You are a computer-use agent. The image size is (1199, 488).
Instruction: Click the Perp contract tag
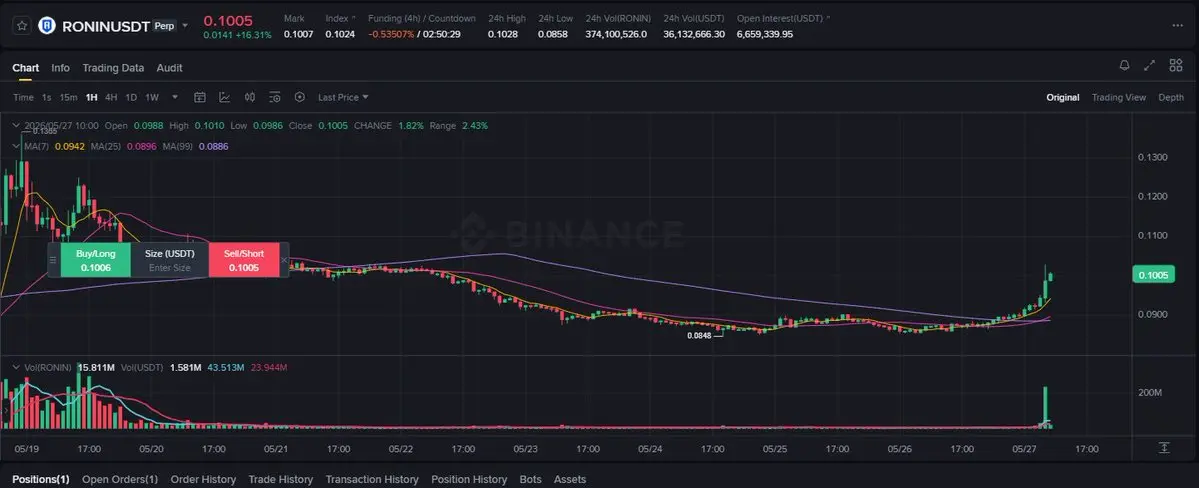164,26
